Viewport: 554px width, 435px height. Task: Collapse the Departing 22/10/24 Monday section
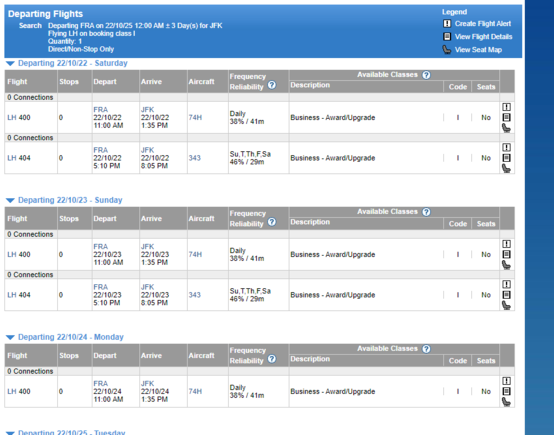pos(10,337)
